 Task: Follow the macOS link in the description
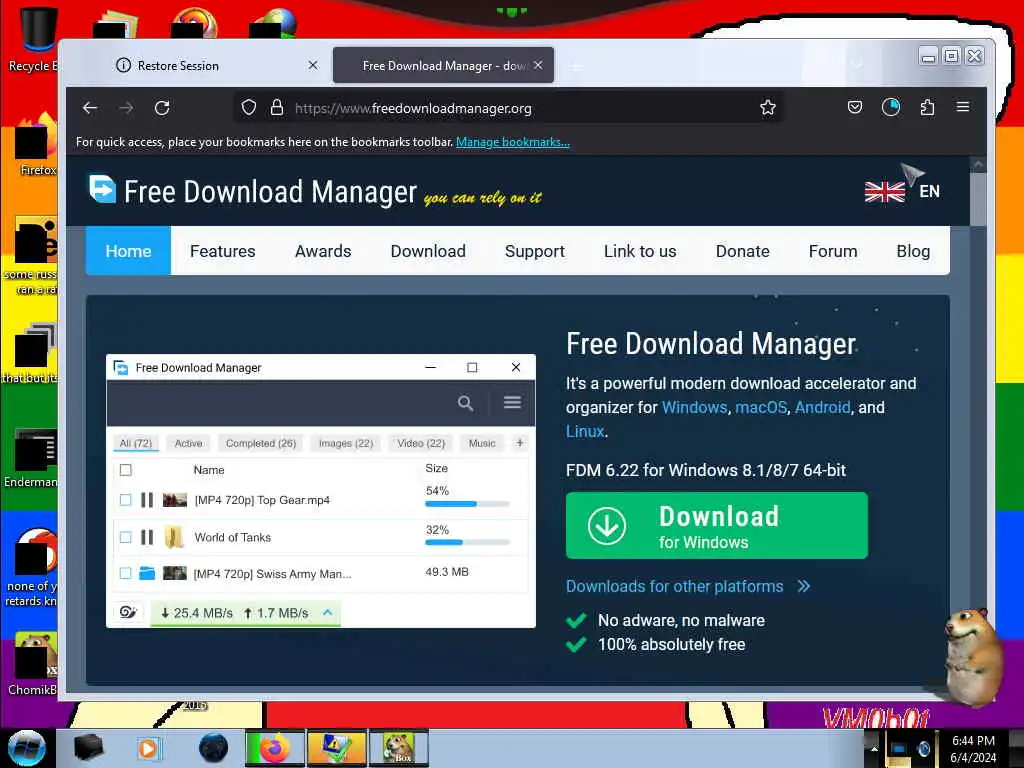click(761, 408)
